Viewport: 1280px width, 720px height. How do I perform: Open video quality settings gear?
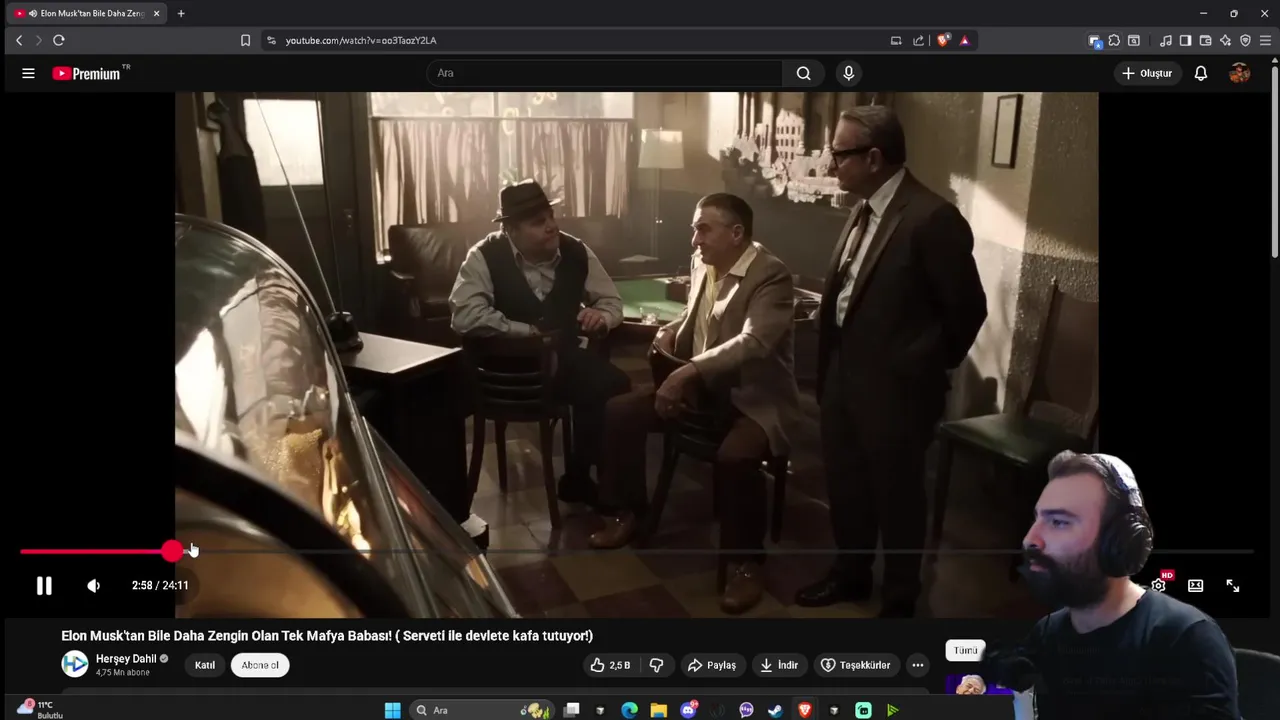tap(1158, 586)
